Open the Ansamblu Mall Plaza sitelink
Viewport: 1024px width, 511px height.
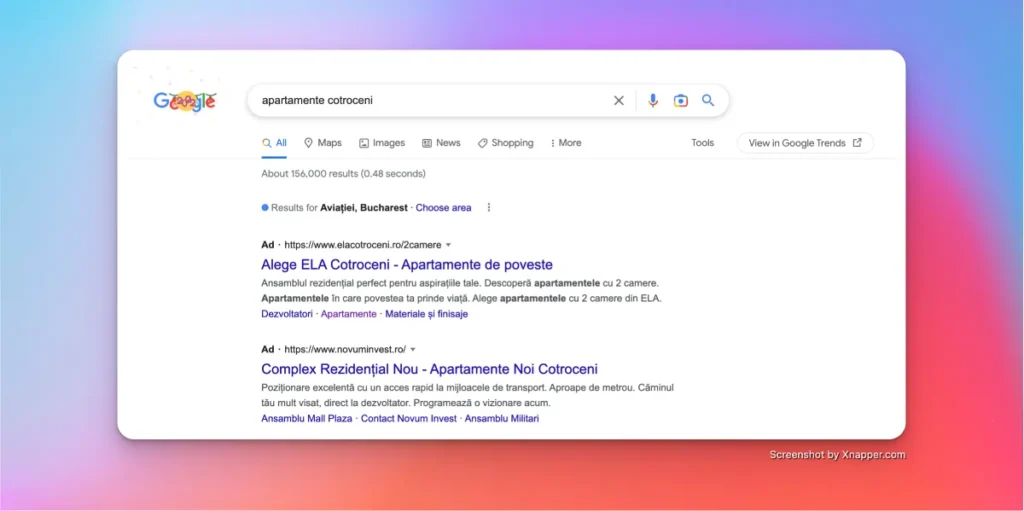[x=306, y=418]
